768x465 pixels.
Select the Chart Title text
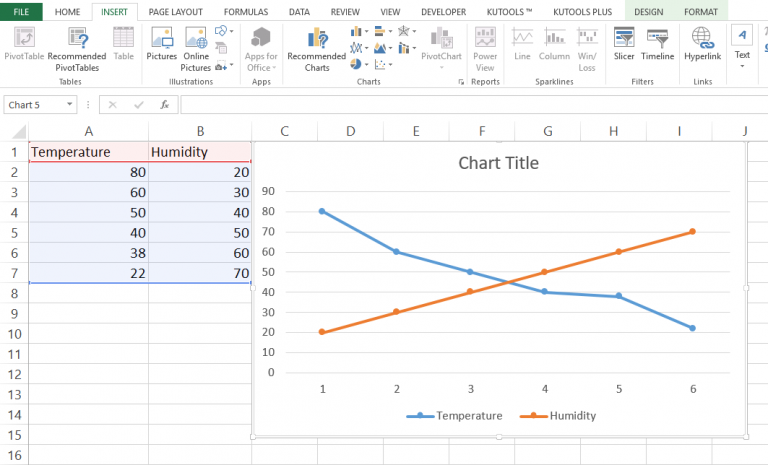pos(498,163)
